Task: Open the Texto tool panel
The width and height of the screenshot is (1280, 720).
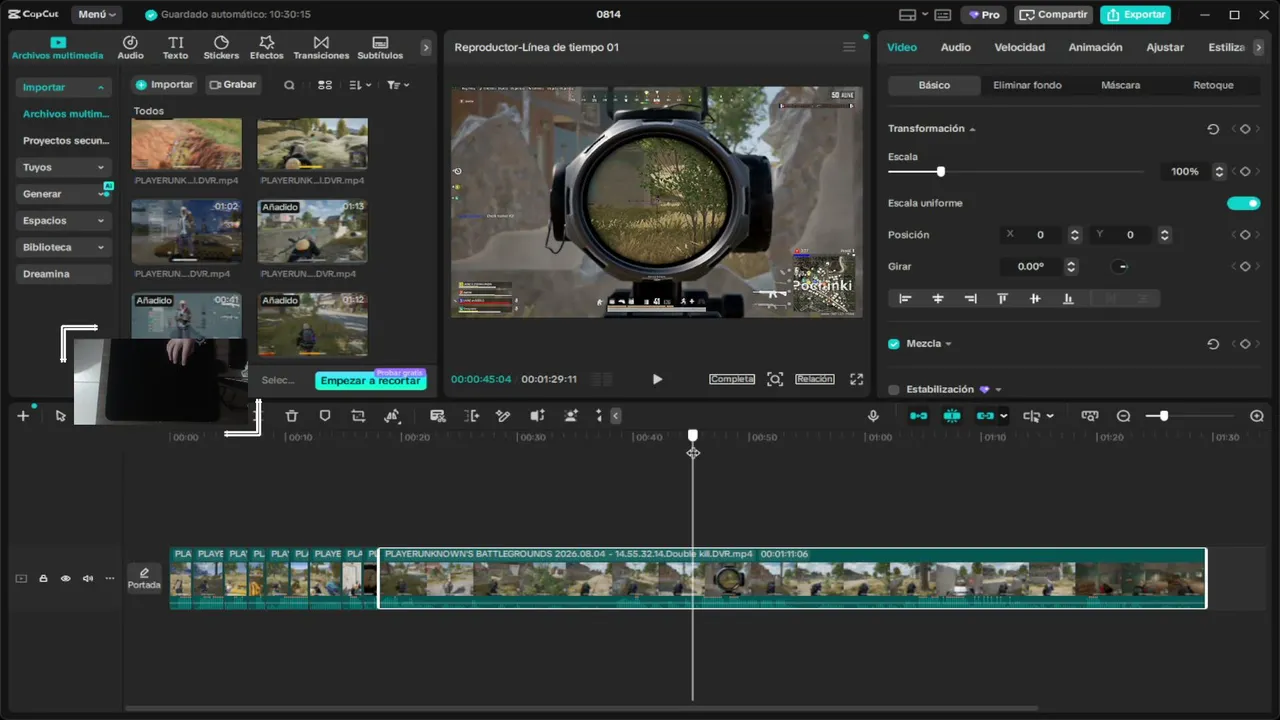Action: pyautogui.click(x=176, y=47)
